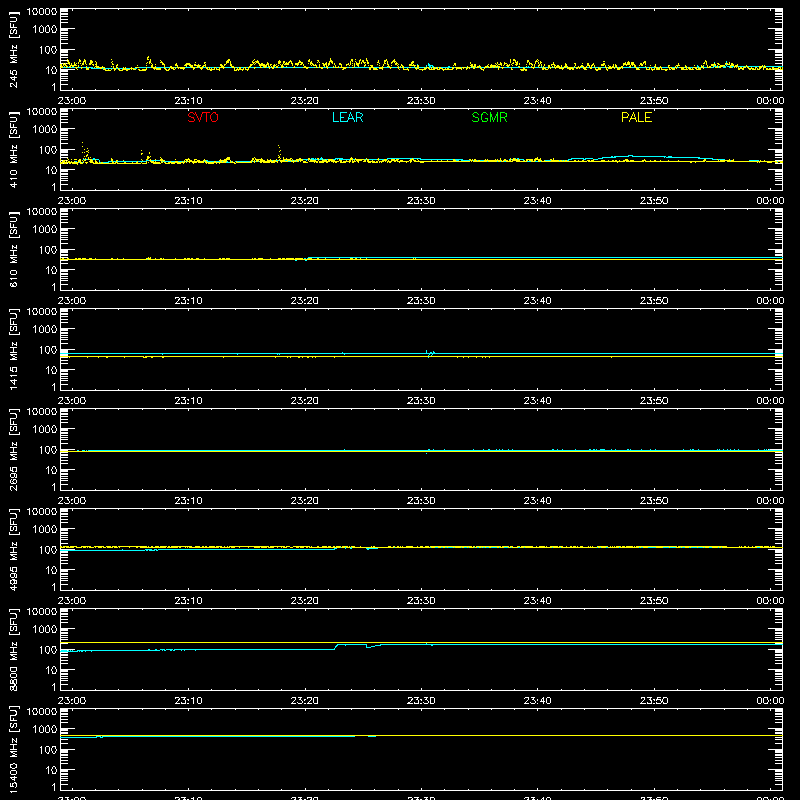The image size is (800, 800).
Task: Click 00:00 time label under 8800 MHz panel
Action: [x=770, y=701]
